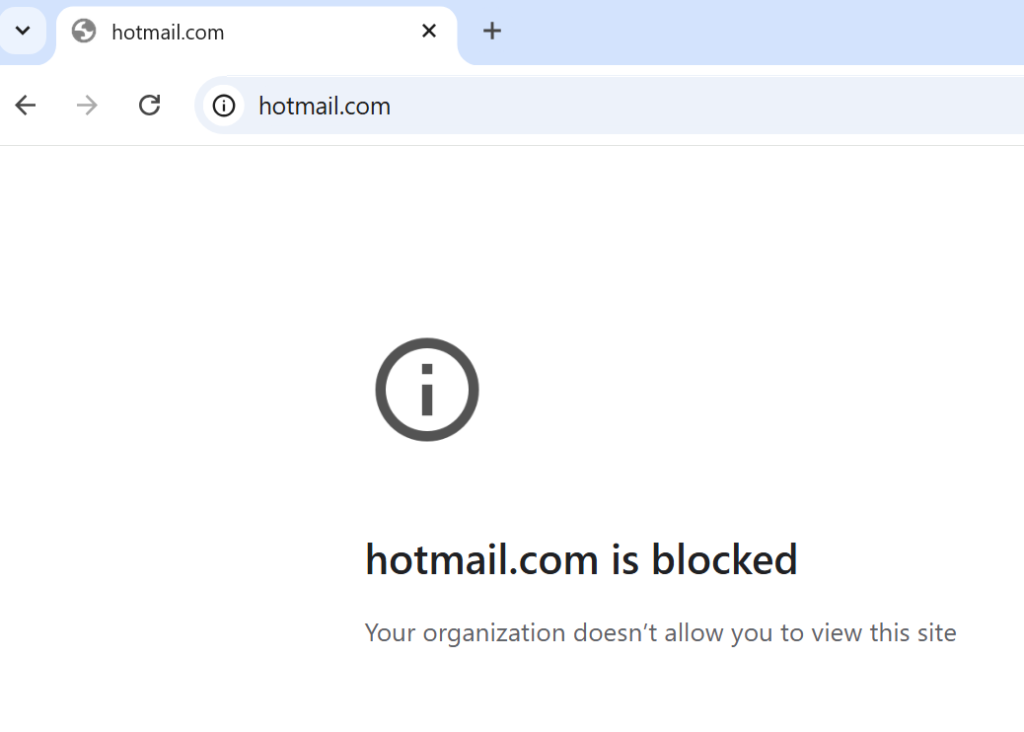Viewport: 1024px width, 732px height.
Task: Click the "Your organization doesn't allow" message
Action: coord(660,633)
